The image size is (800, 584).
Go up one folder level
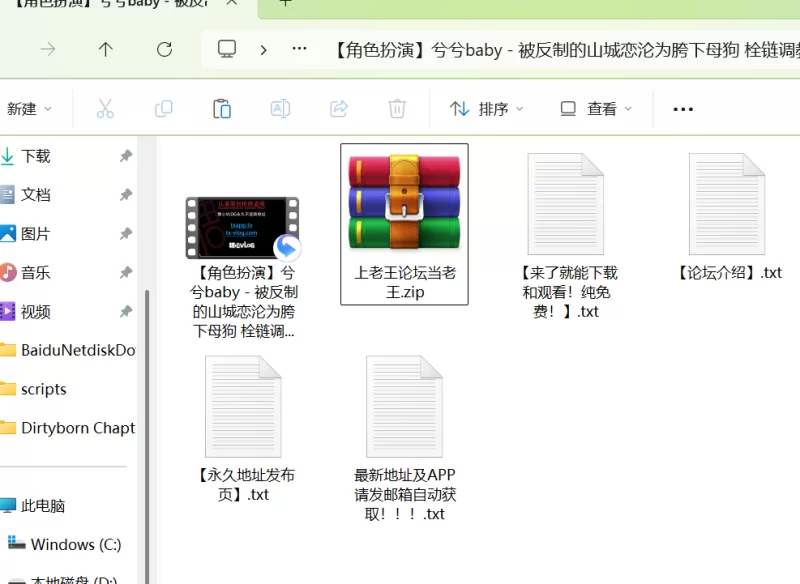(x=106, y=49)
